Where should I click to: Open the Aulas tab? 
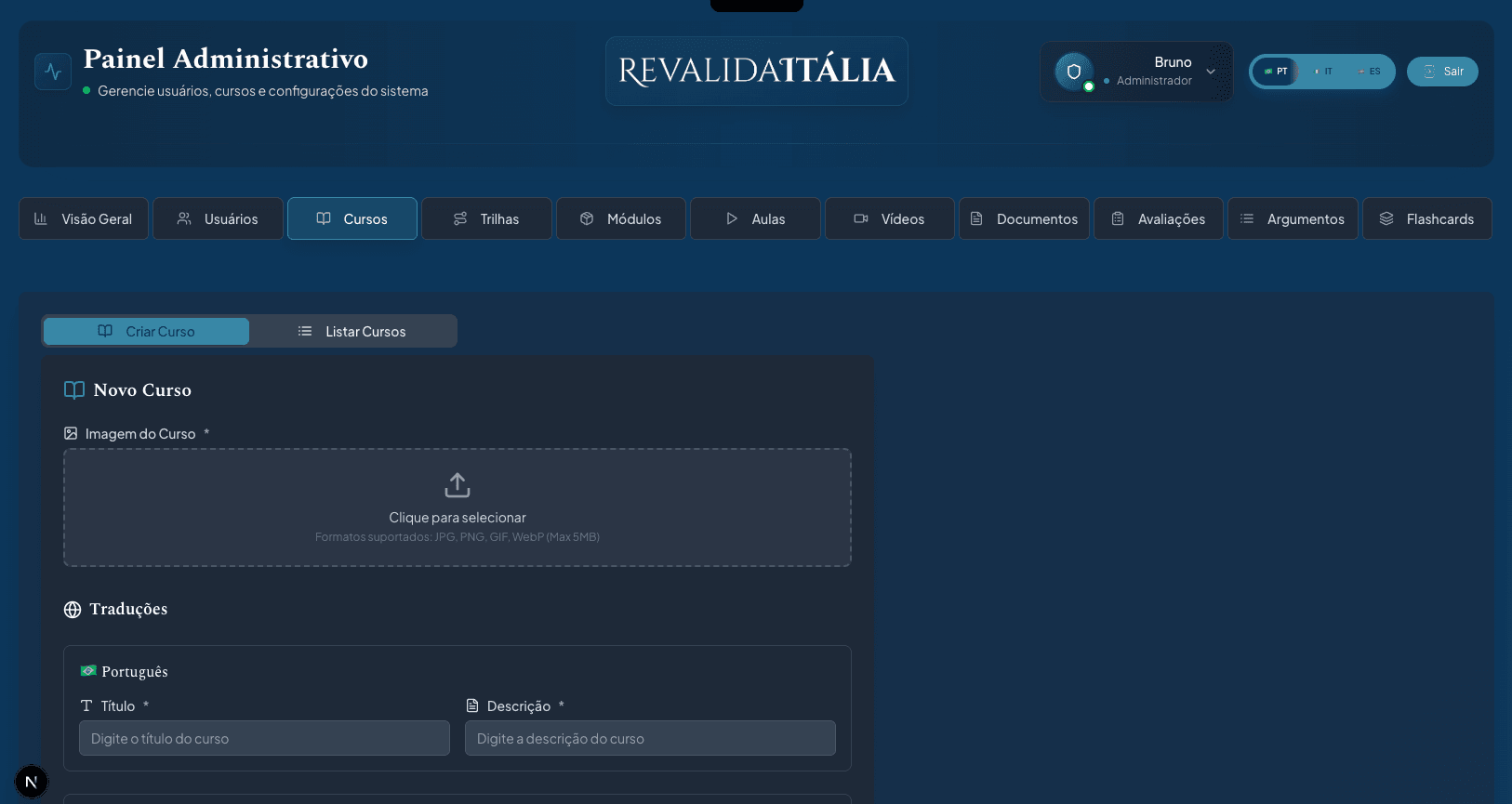click(x=755, y=218)
